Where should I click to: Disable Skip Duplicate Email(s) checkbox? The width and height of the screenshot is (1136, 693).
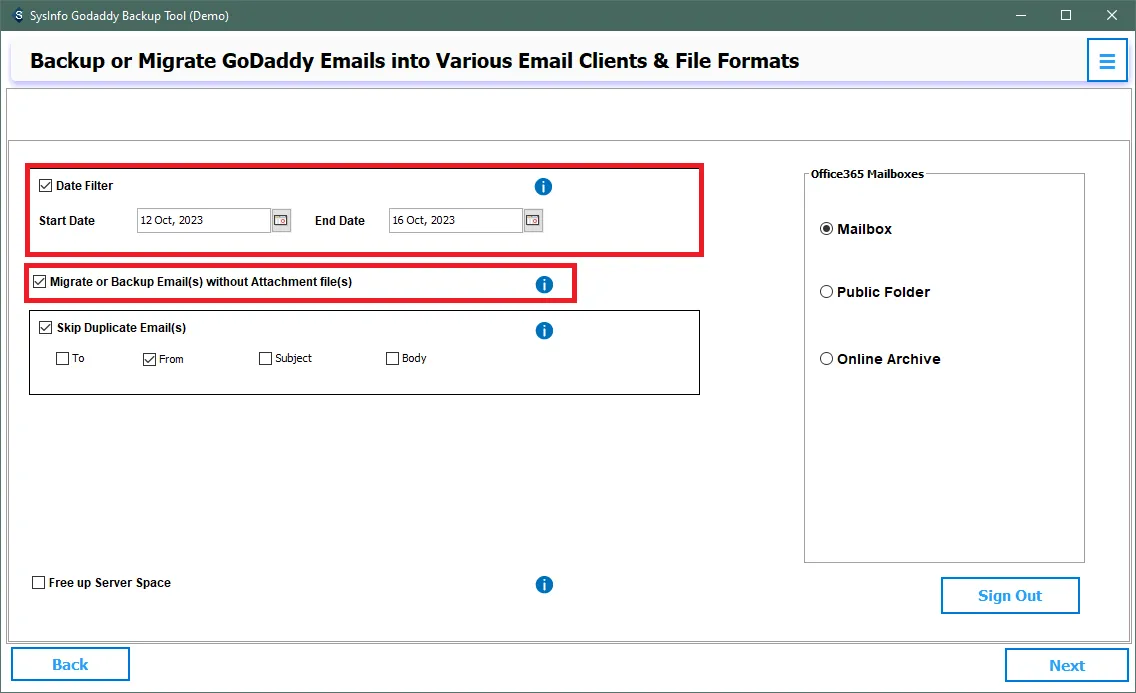click(46, 327)
